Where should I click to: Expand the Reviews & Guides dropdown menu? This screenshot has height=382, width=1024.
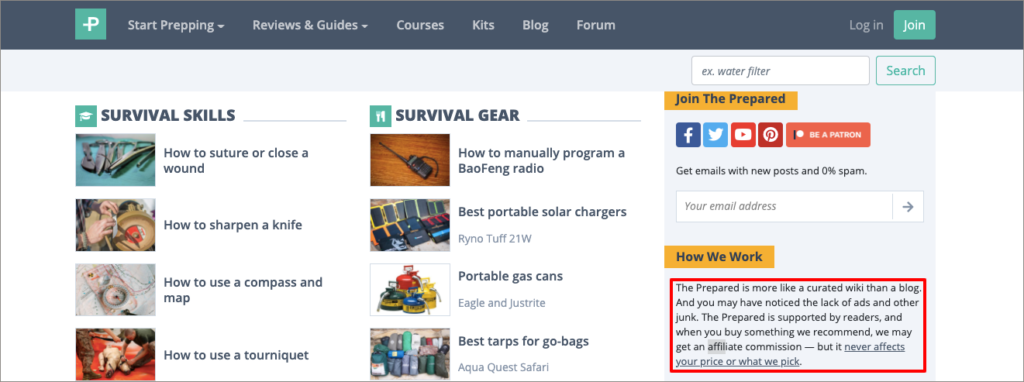310,25
